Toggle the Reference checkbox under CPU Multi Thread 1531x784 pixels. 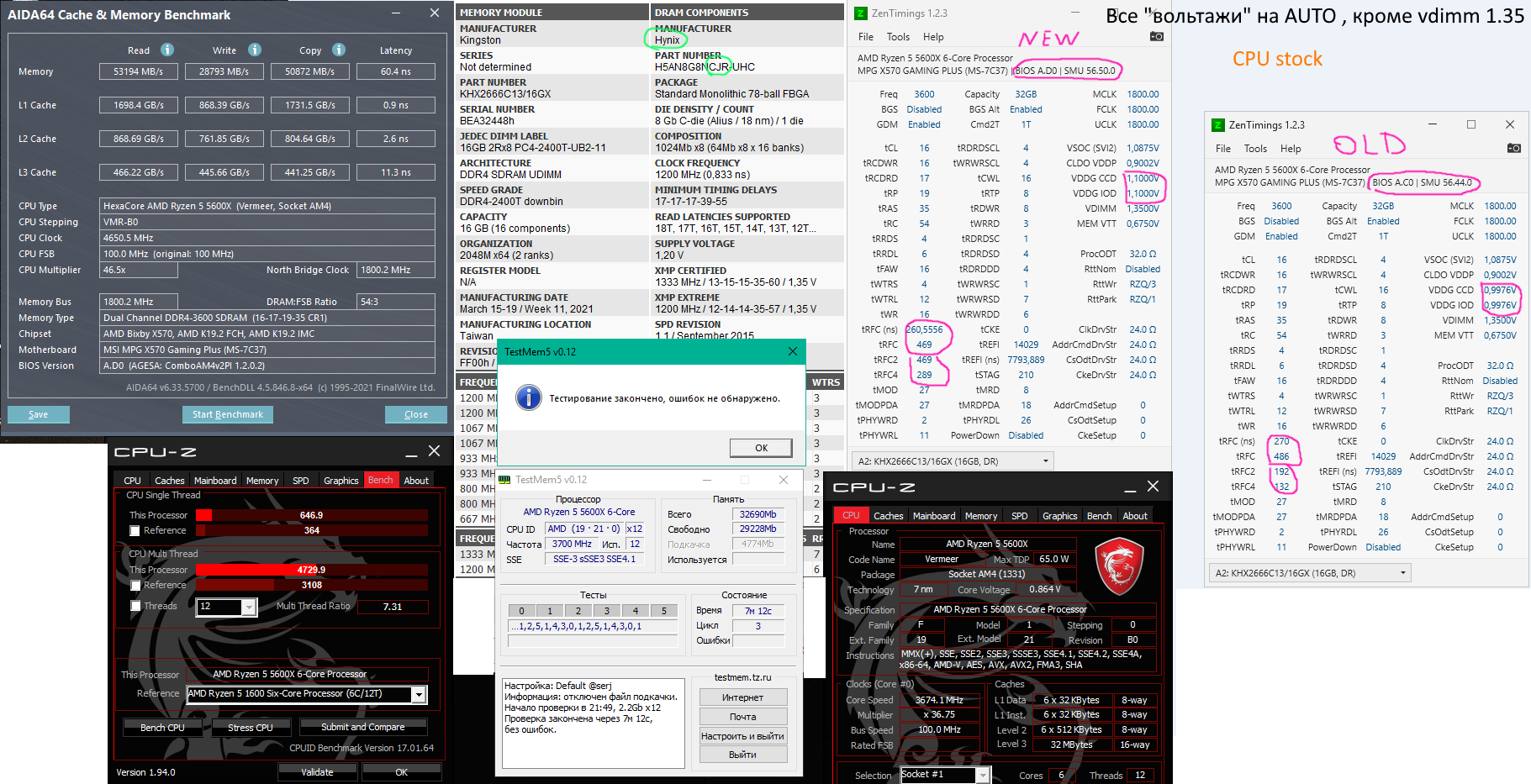click(135, 585)
